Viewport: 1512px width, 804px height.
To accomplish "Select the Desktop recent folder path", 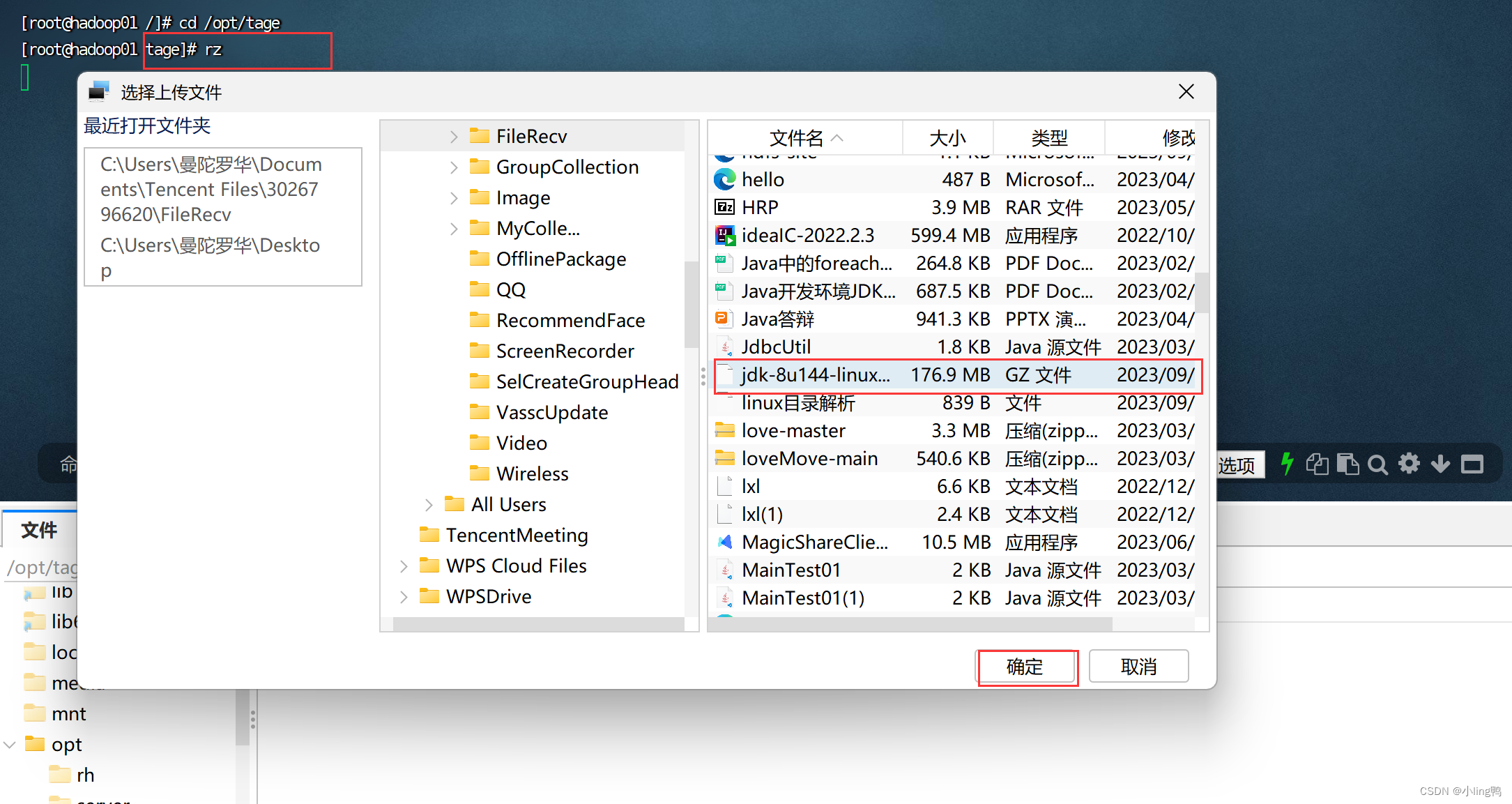I will [x=210, y=257].
